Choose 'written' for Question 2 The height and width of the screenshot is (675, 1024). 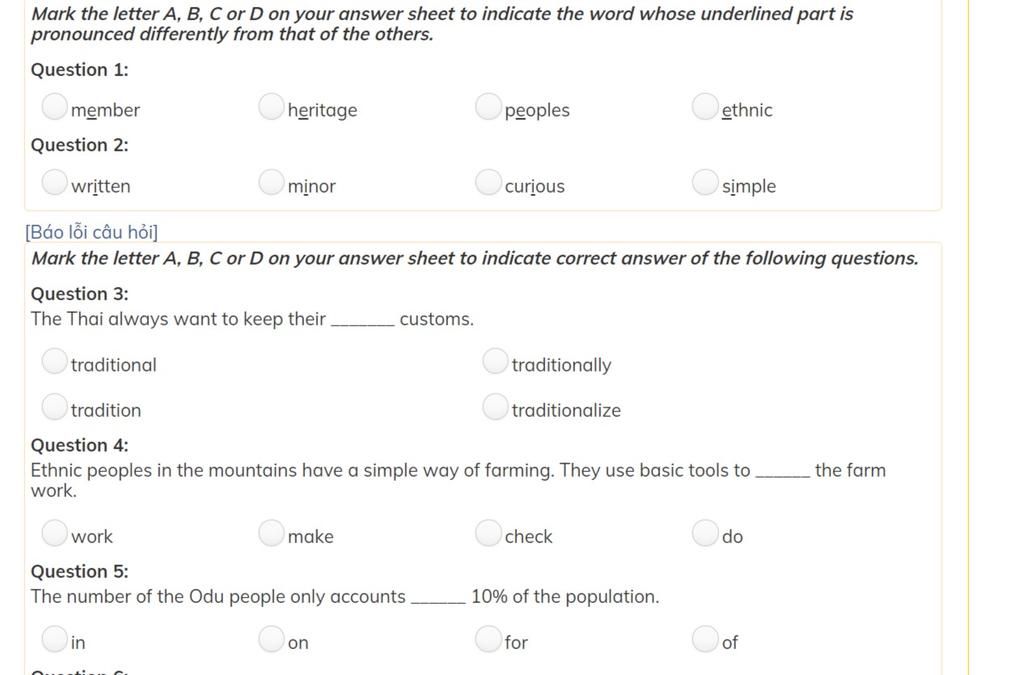pyautogui.click(x=54, y=182)
